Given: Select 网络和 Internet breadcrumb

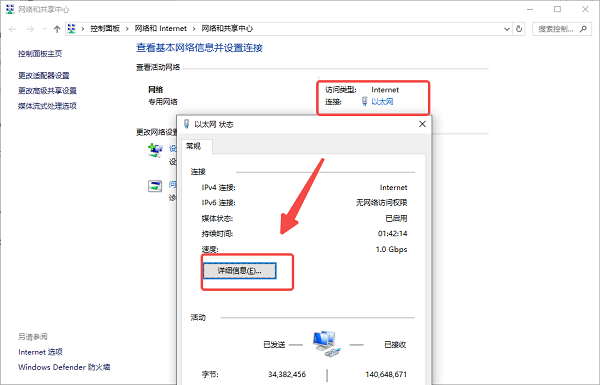Looking at the screenshot, I should (x=160, y=29).
